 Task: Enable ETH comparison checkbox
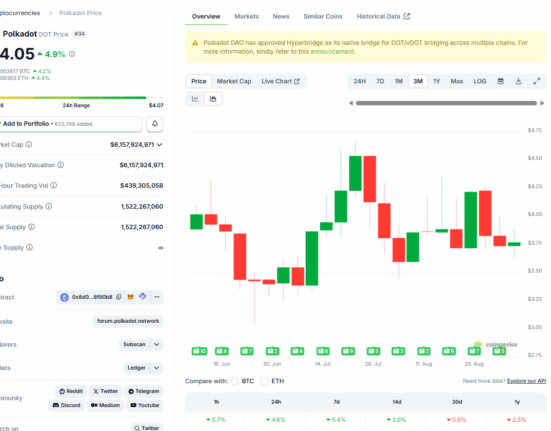pos(265,381)
